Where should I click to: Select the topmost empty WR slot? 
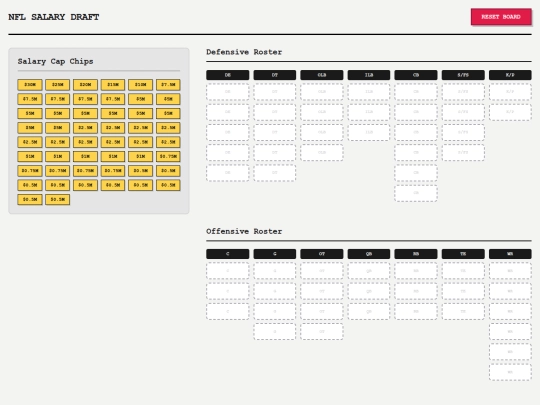click(510, 271)
